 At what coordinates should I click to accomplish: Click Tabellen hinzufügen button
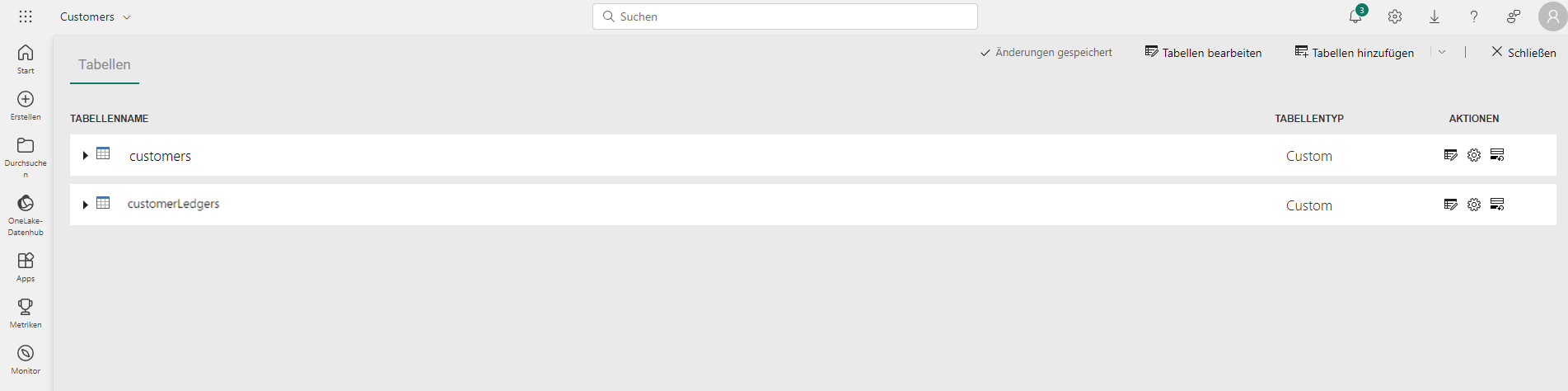(1354, 52)
